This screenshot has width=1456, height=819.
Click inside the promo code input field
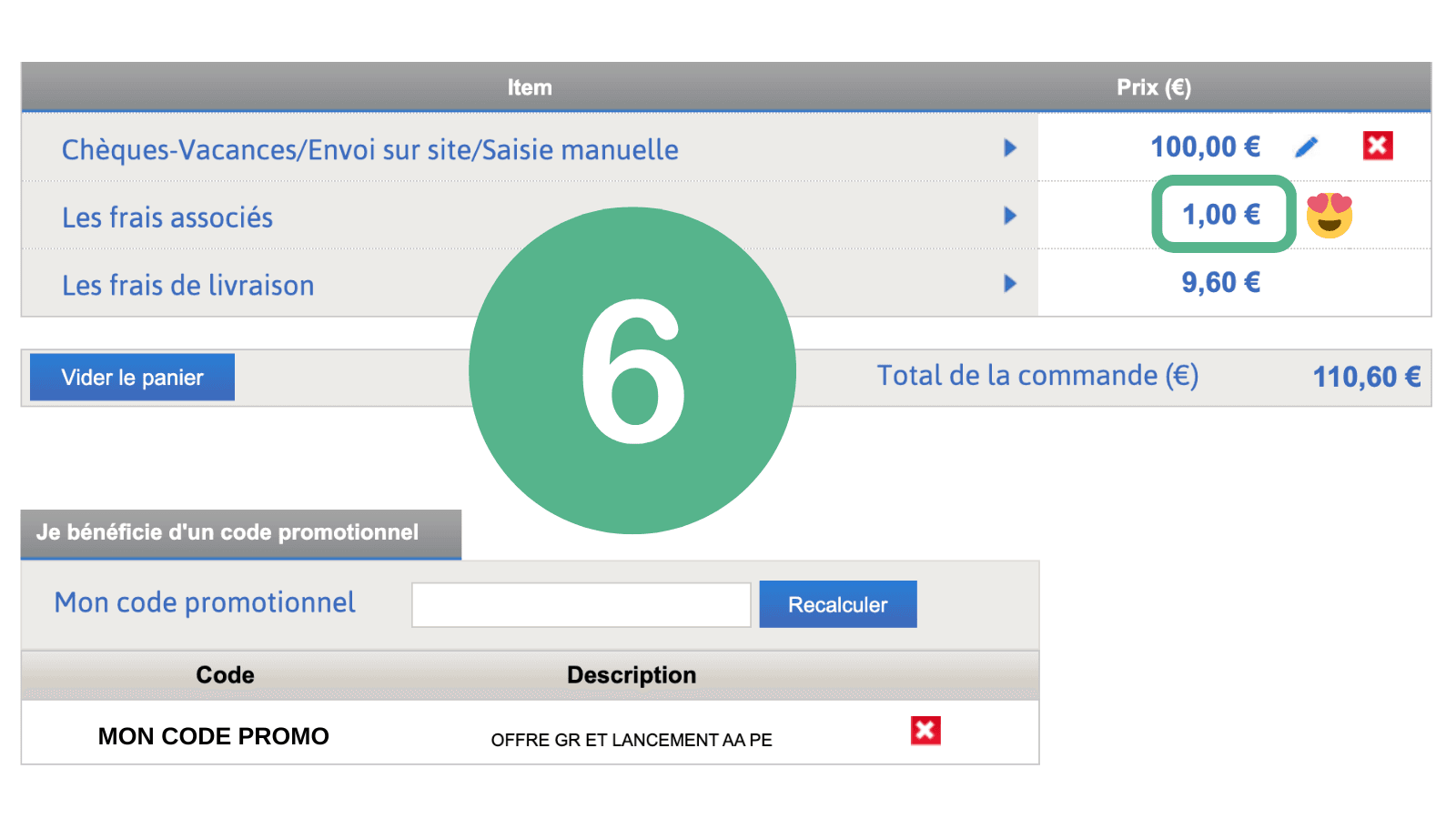[581, 603]
